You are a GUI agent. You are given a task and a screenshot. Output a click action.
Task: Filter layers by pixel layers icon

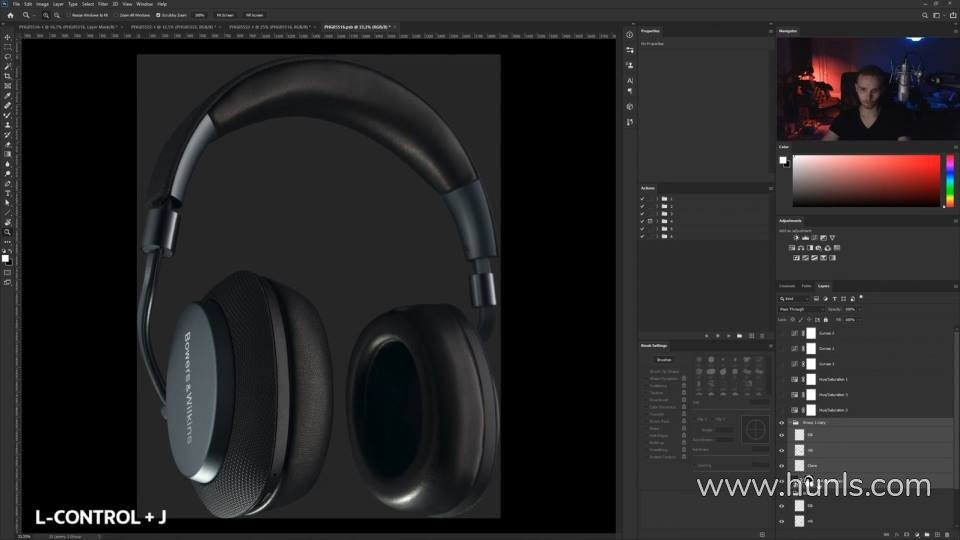pos(816,299)
